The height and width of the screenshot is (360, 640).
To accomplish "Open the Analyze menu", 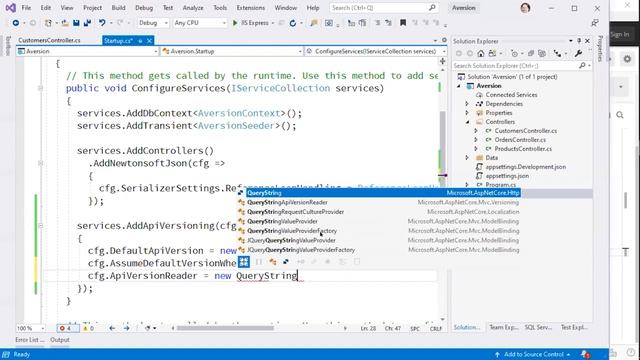I will 193,8.
